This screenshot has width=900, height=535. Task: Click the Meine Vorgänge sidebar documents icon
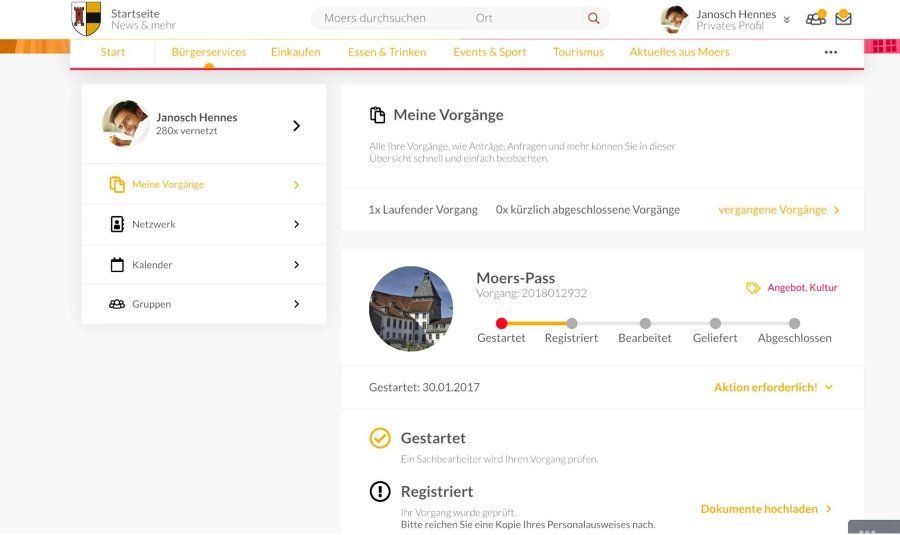(117, 184)
